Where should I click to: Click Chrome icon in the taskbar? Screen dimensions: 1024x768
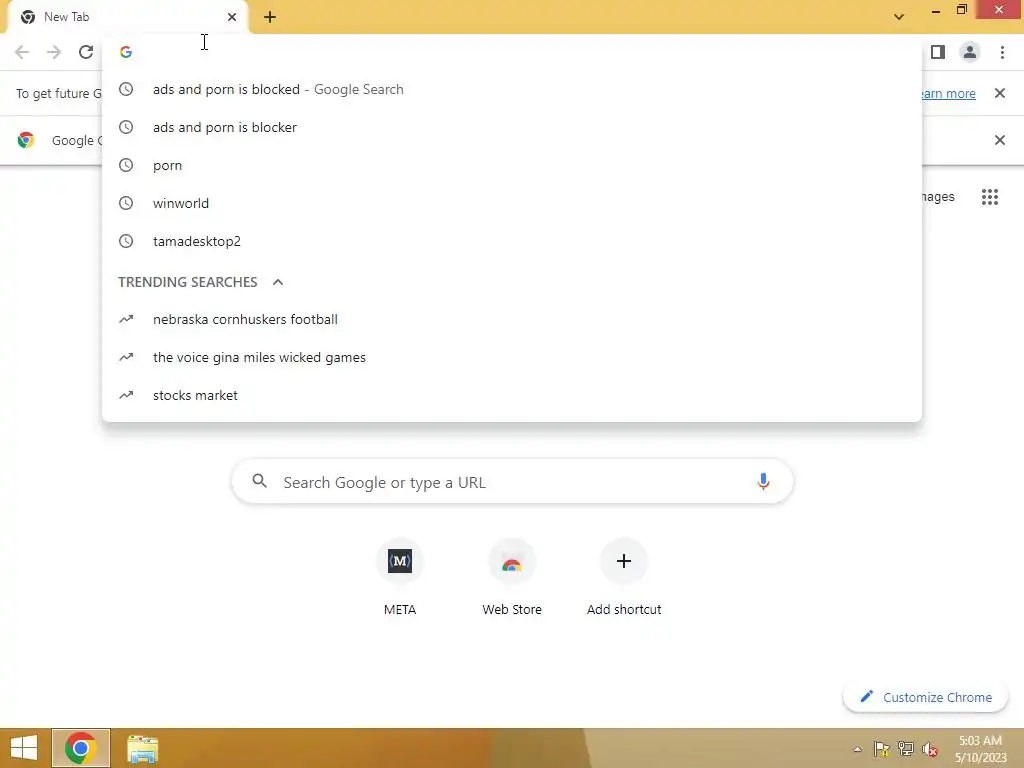point(81,748)
